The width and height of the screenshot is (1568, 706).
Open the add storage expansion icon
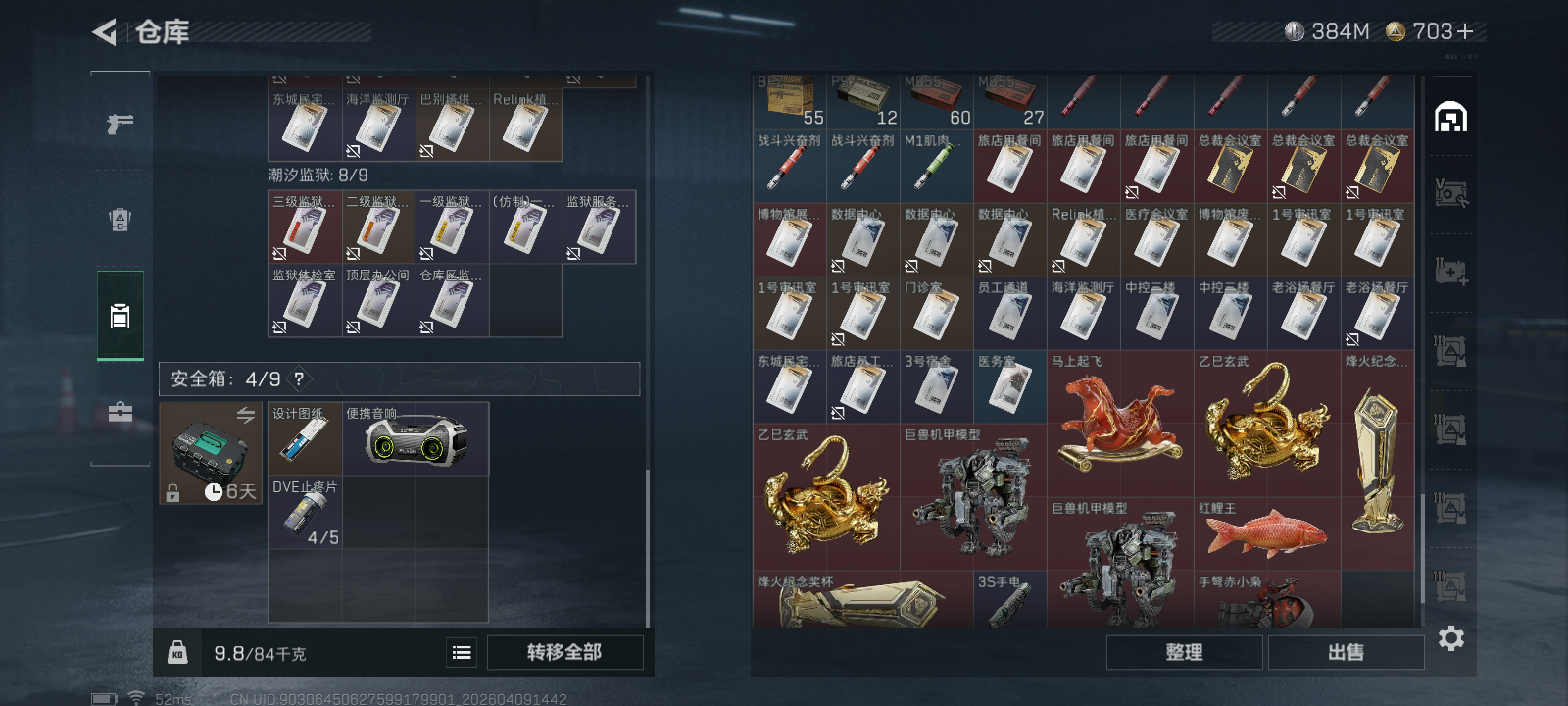point(1450,272)
